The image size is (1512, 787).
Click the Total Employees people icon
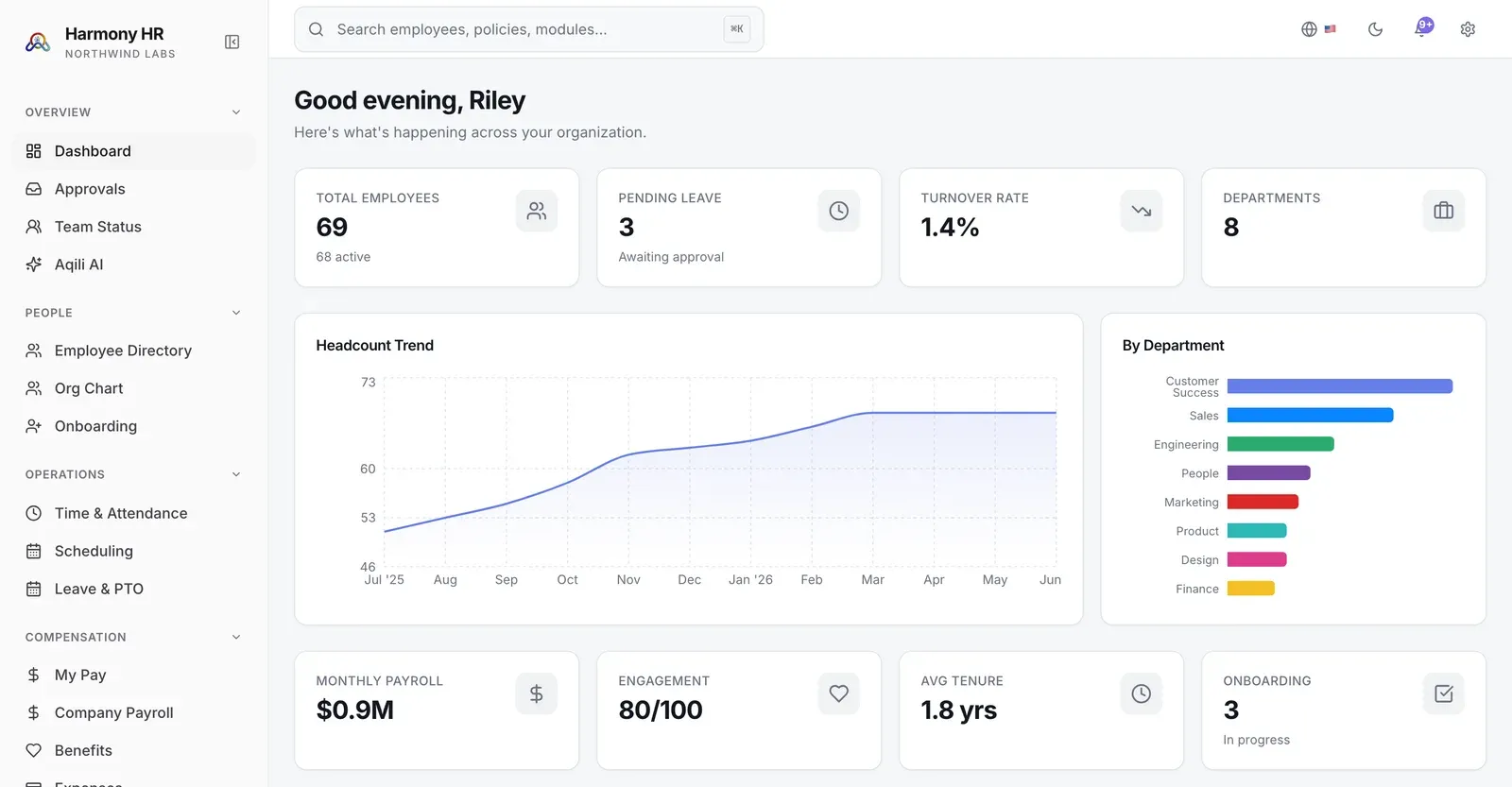pos(537,211)
